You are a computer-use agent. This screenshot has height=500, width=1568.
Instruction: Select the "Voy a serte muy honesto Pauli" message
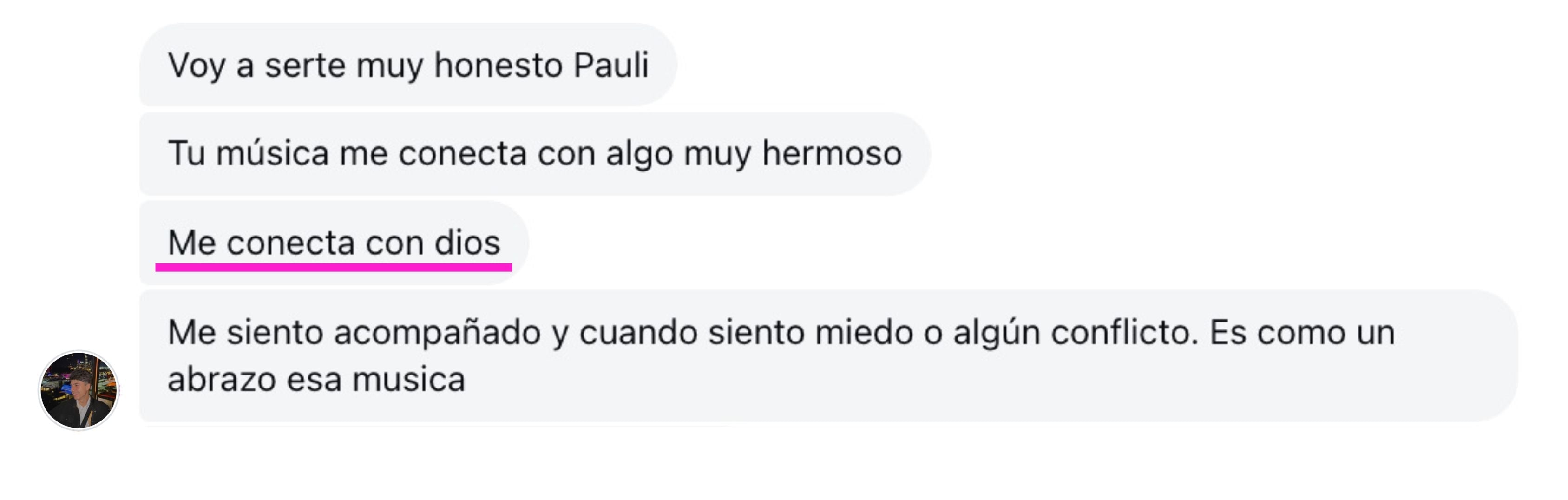click(x=408, y=65)
